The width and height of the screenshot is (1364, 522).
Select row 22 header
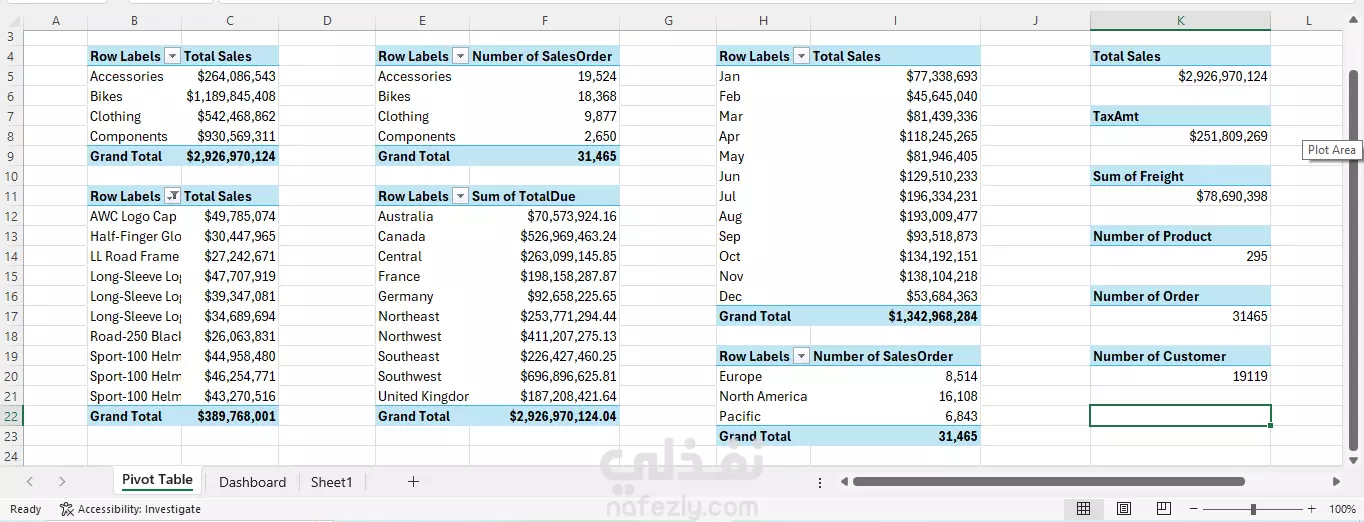click(x=10, y=416)
